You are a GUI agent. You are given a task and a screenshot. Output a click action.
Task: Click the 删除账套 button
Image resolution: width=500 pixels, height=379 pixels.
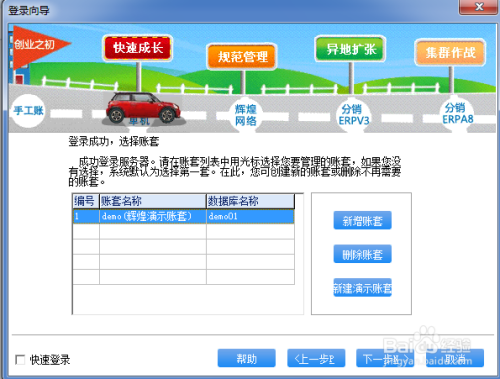click(x=362, y=254)
